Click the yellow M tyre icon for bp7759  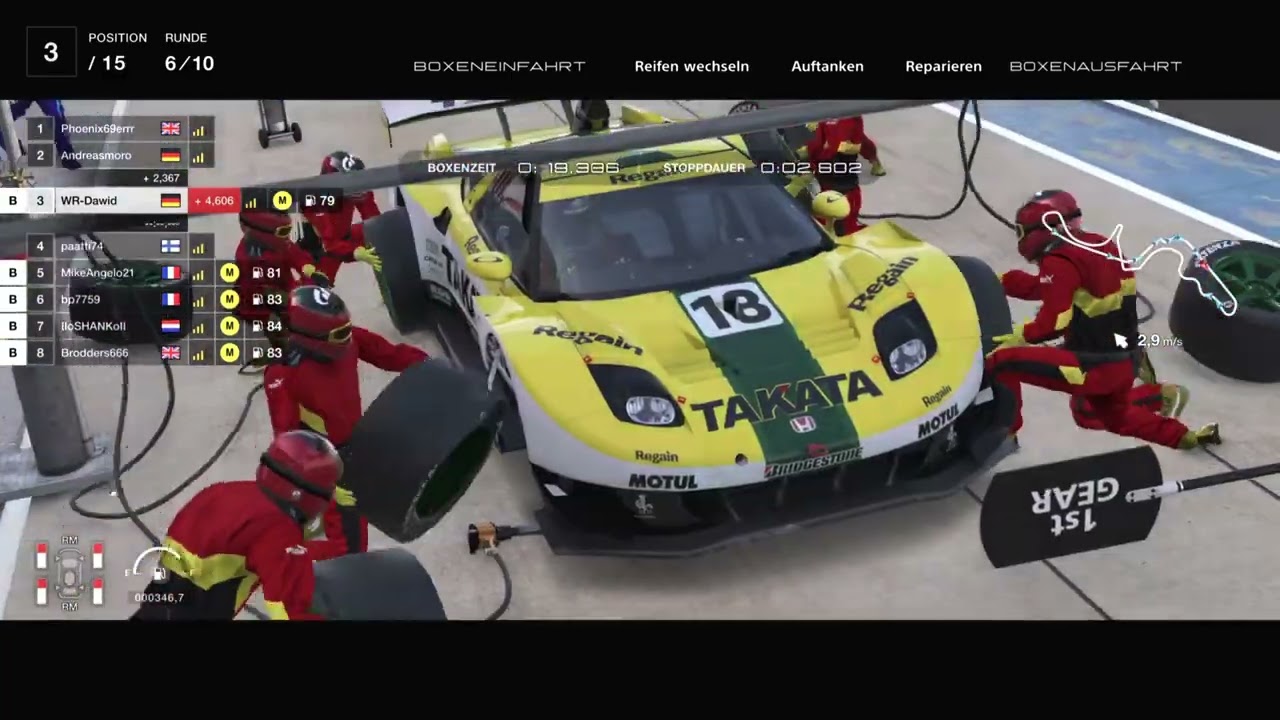(x=229, y=299)
